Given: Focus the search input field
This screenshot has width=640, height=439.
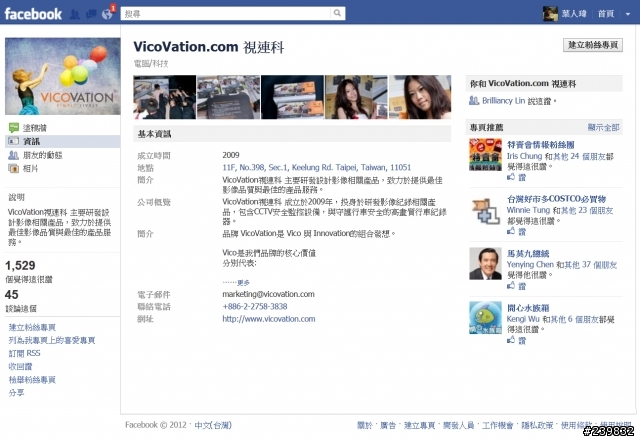Looking at the screenshot, I should pos(226,13).
